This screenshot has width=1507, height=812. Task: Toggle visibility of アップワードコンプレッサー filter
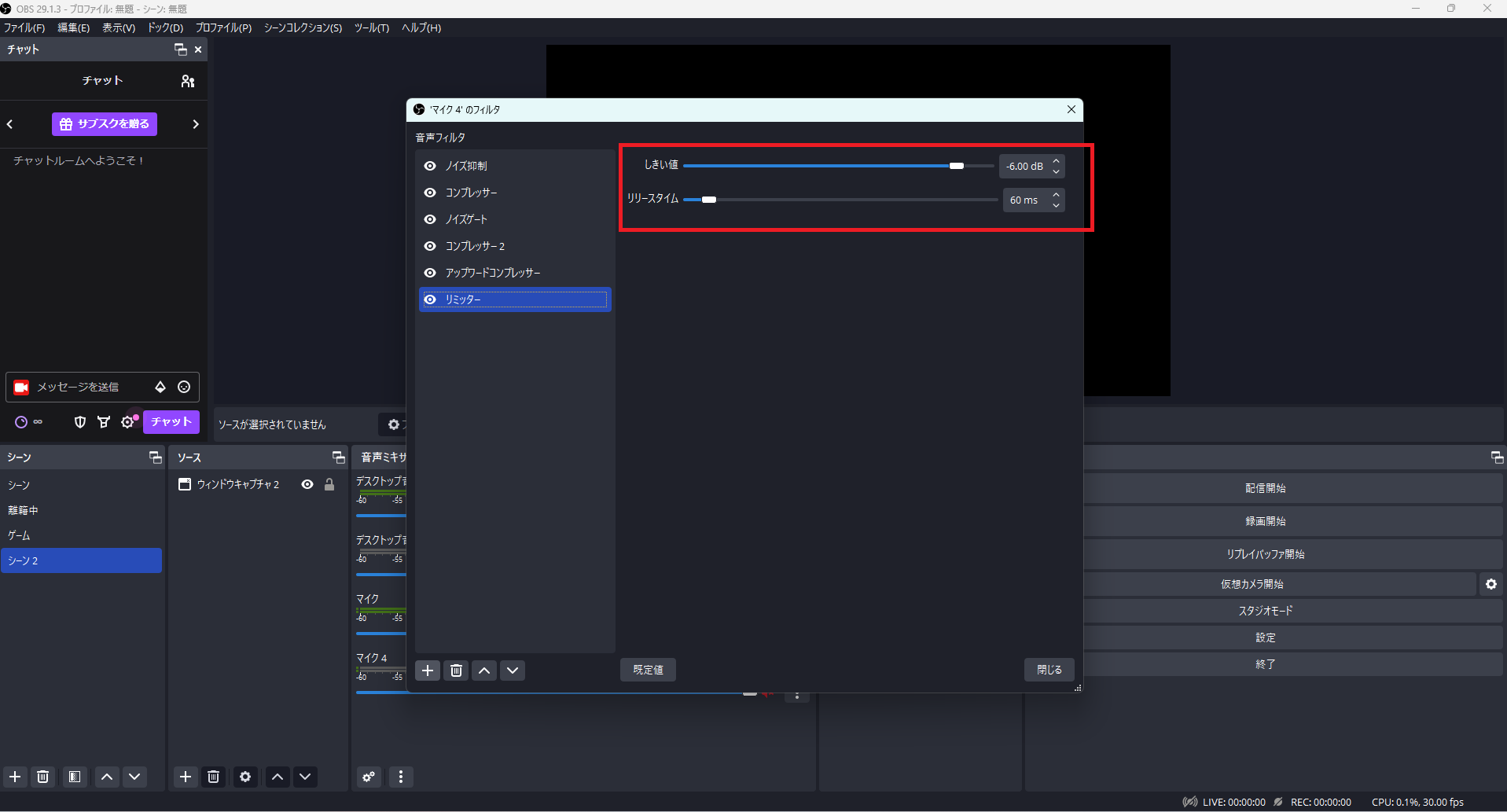(x=430, y=273)
